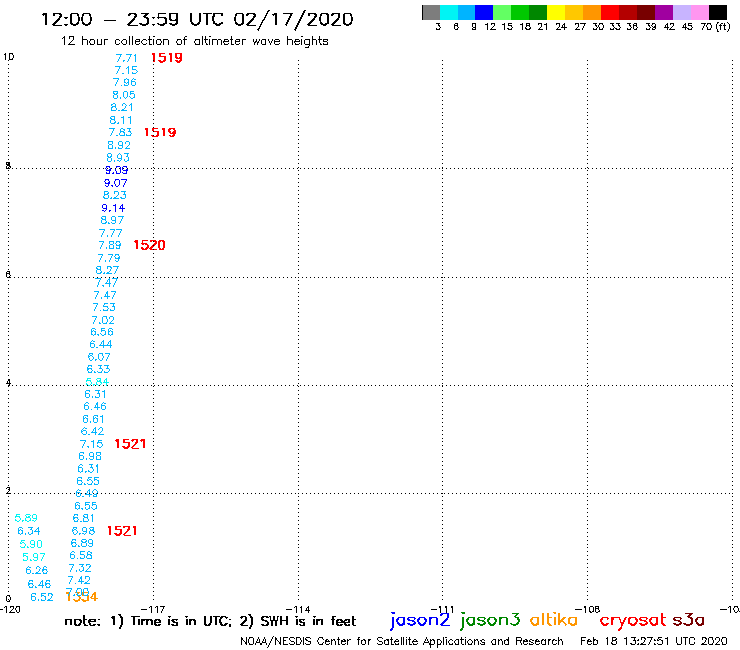Select the 7.02 wave height value
This screenshot has width=740, height=650.
click(x=103, y=320)
